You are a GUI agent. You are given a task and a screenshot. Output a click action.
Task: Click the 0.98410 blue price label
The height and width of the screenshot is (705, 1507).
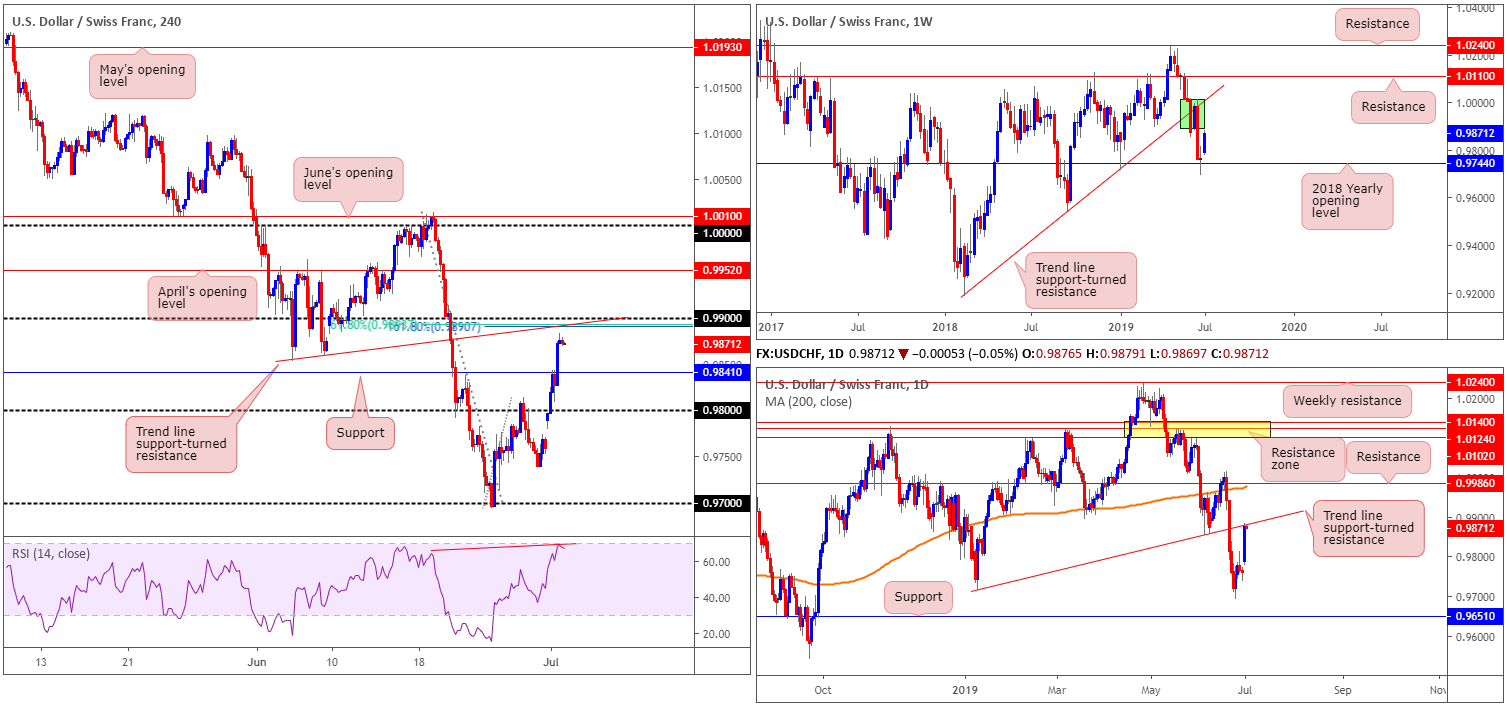pyautogui.click(x=720, y=373)
